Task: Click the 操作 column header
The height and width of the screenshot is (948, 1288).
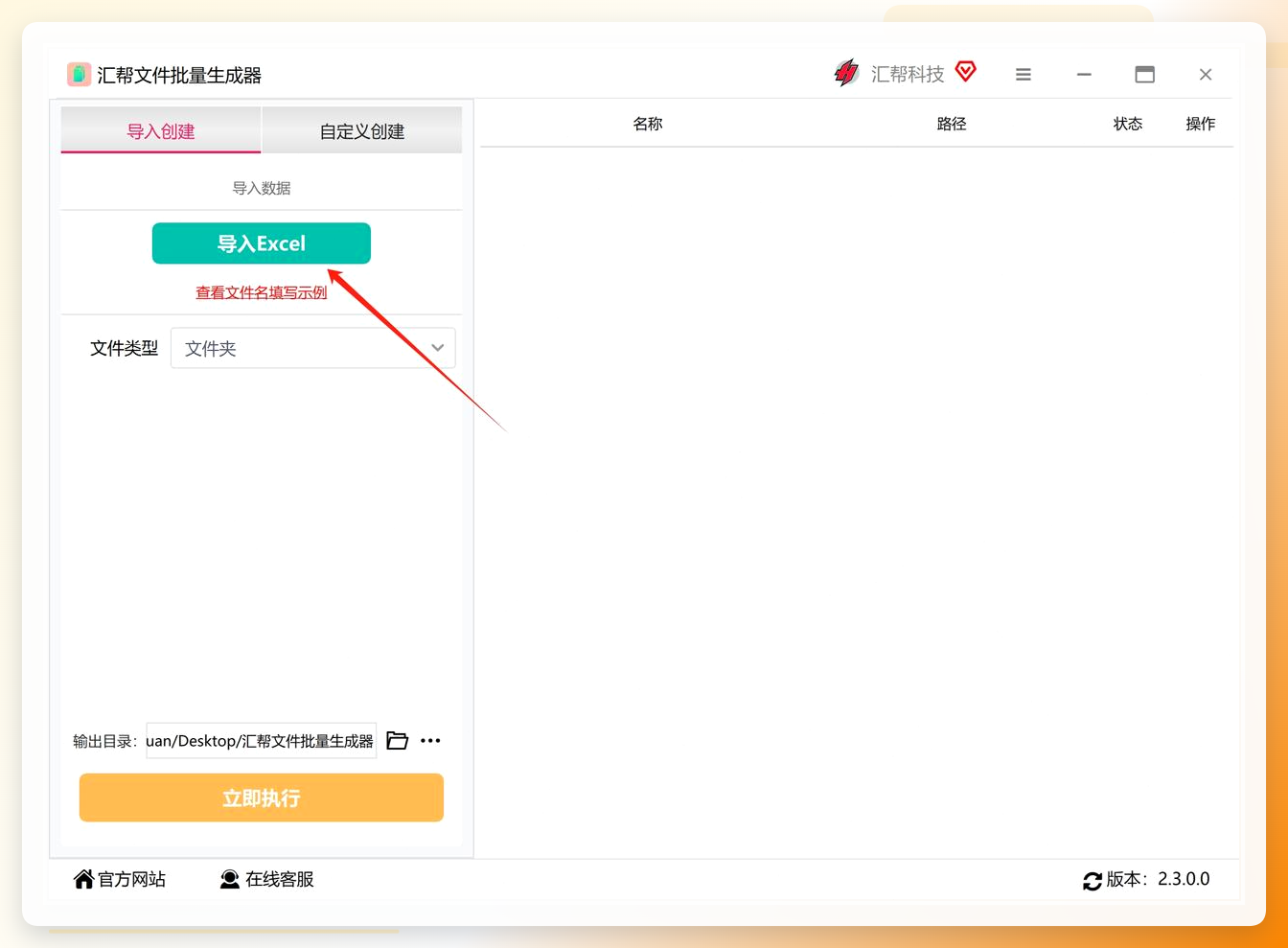Action: [1201, 124]
